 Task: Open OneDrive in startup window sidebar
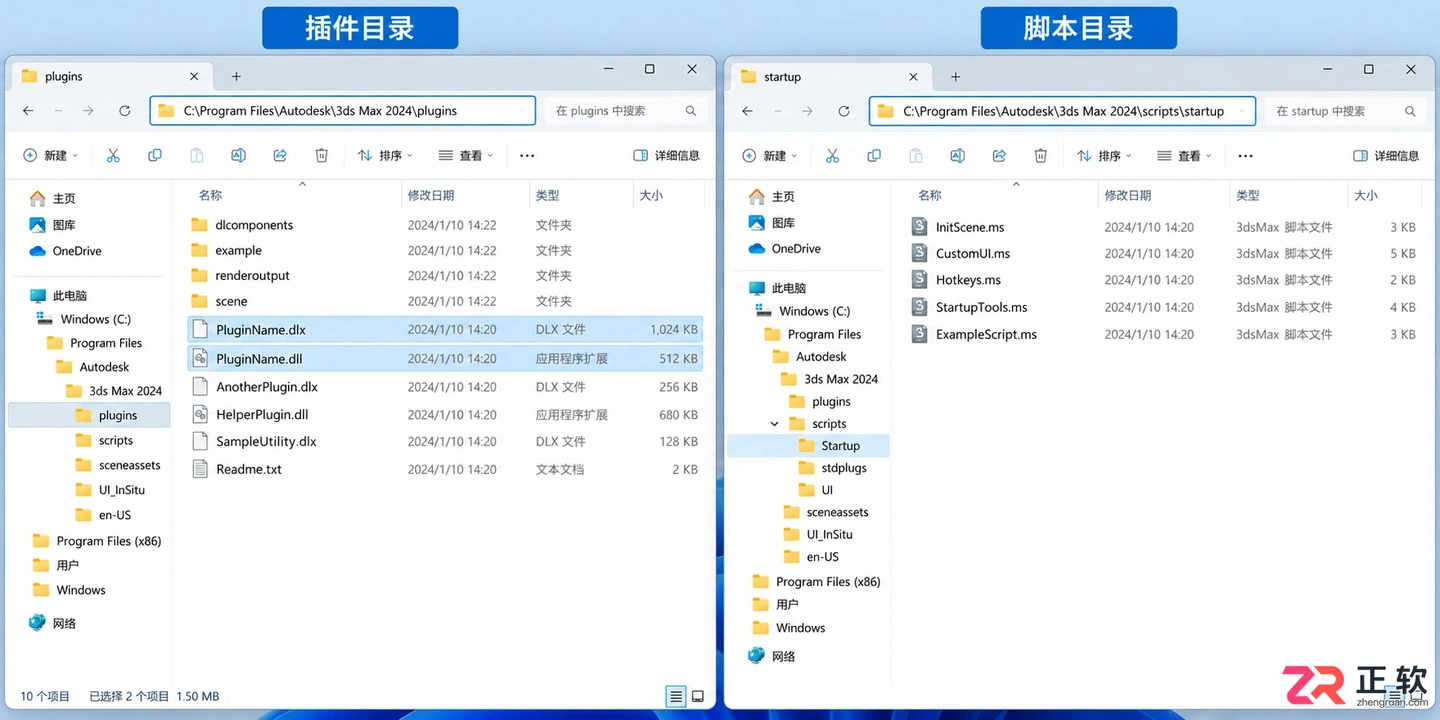(785, 249)
